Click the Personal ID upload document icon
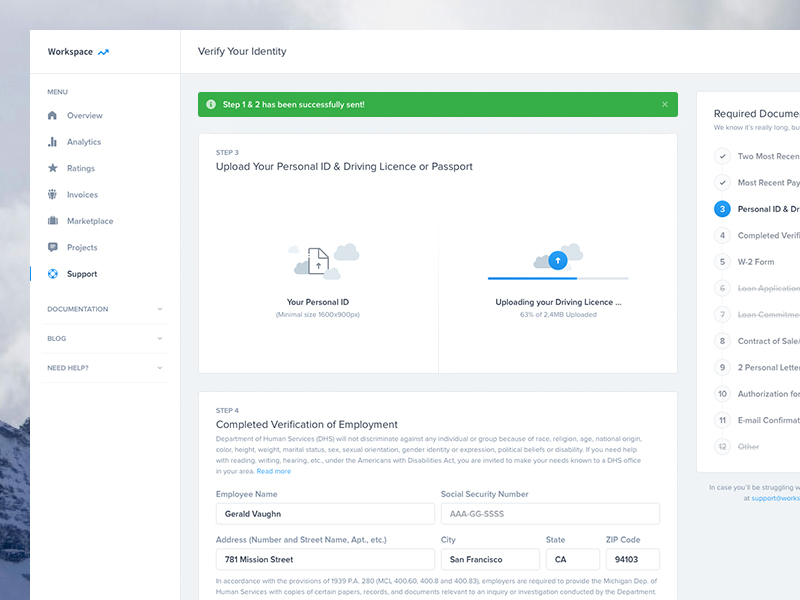800x600 pixels. (317, 262)
